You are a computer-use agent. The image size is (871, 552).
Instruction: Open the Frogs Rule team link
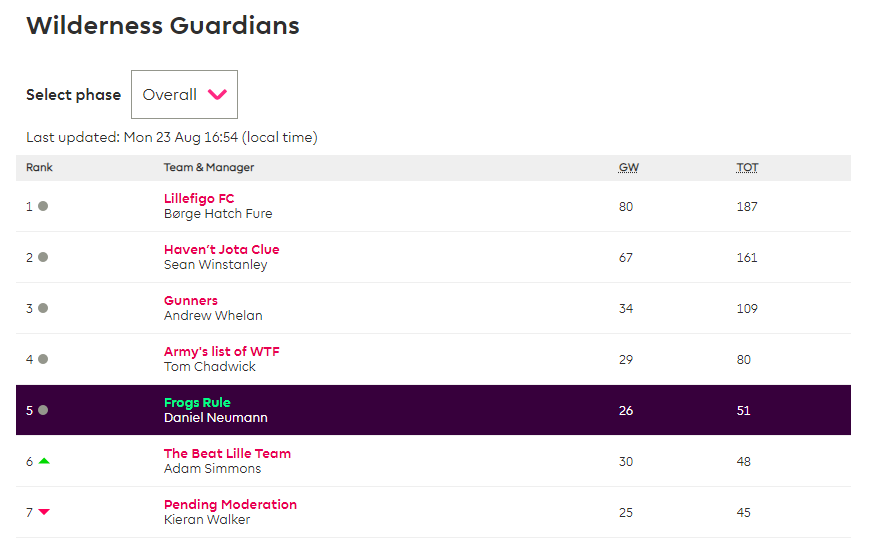197,403
